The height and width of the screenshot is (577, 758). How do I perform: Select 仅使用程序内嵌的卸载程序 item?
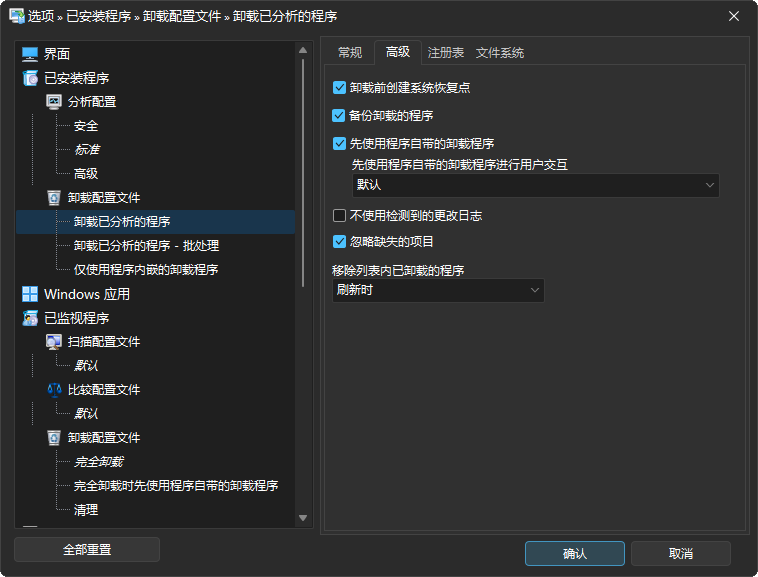click(x=146, y=270)
